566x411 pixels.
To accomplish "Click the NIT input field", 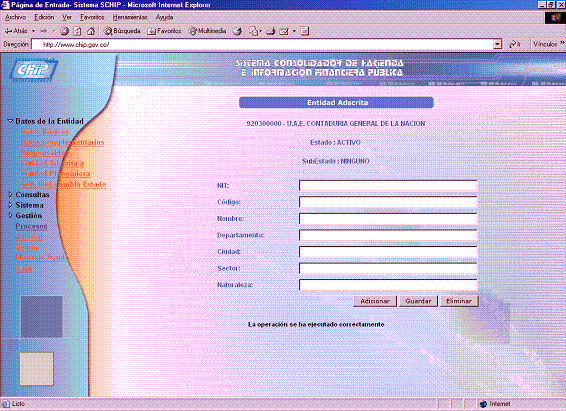I will (388, 185).
